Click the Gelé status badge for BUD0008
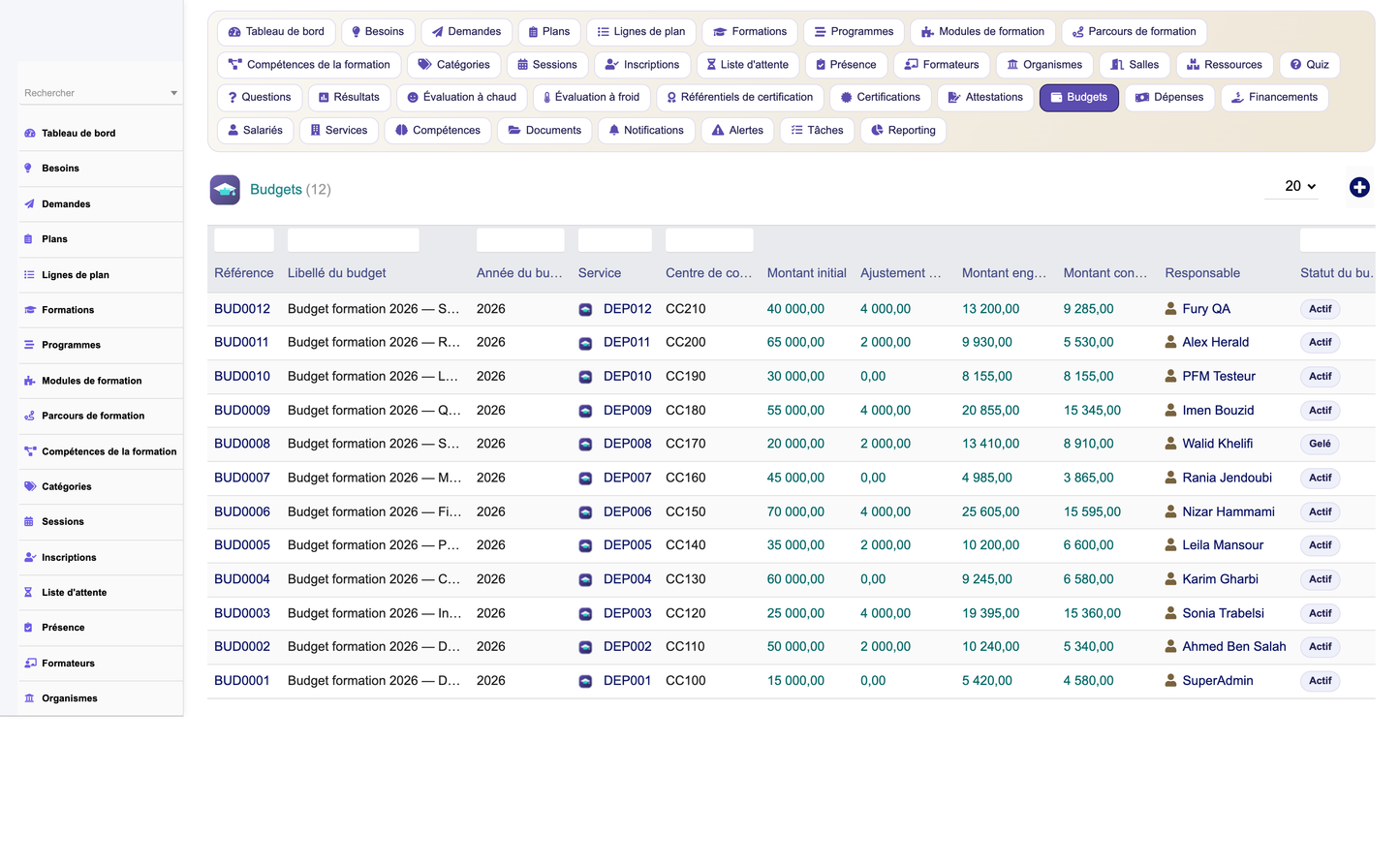1400x866 pixels. [x=1320, y=444]
